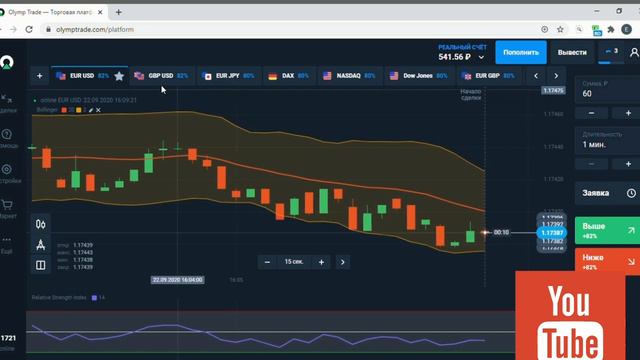Image resolution: width=640 pixels, height=360 pixels.
Task: Expand the real account balance dropdown
Action: coord(481,57)
